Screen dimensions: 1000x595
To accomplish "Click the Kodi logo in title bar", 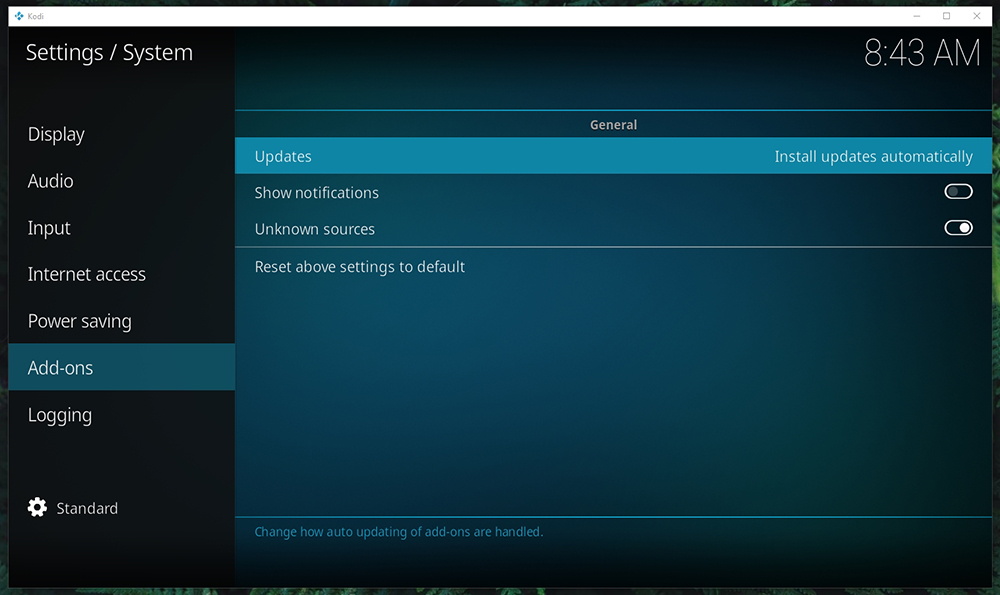I will (18, 16).
